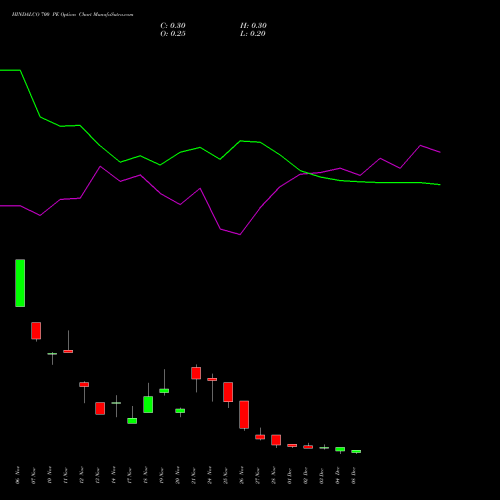Click the 21 Nov date axis label
This screenshot has width=500, height=500.
194,475
